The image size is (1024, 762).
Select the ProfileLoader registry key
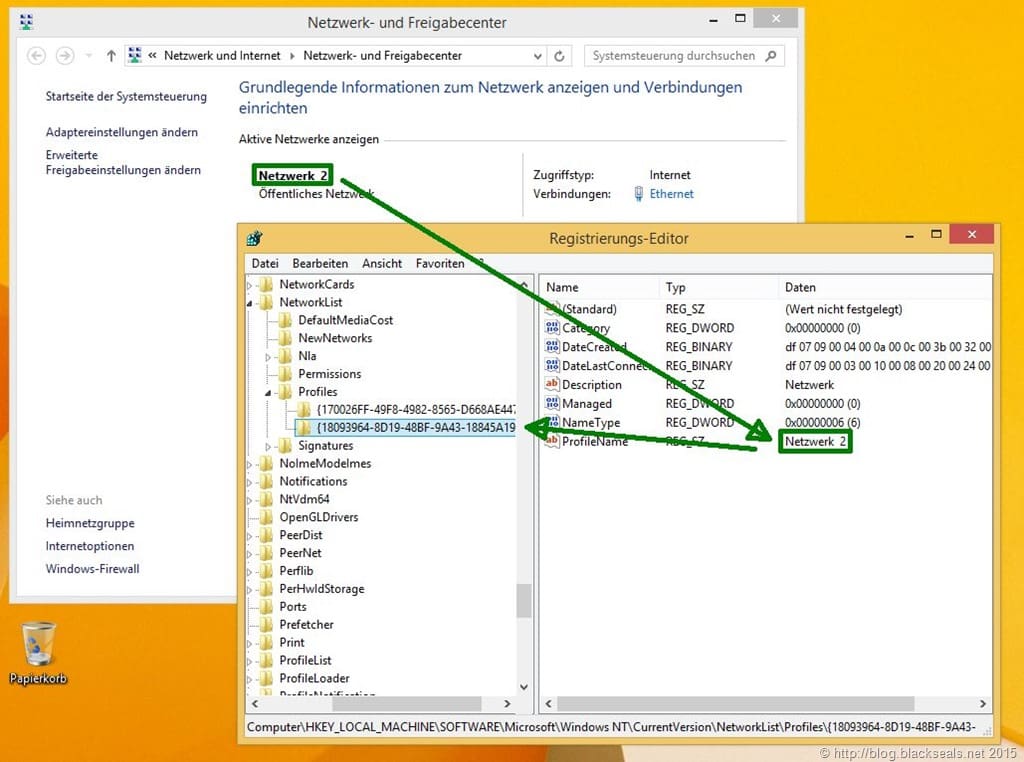coord(315,678)
